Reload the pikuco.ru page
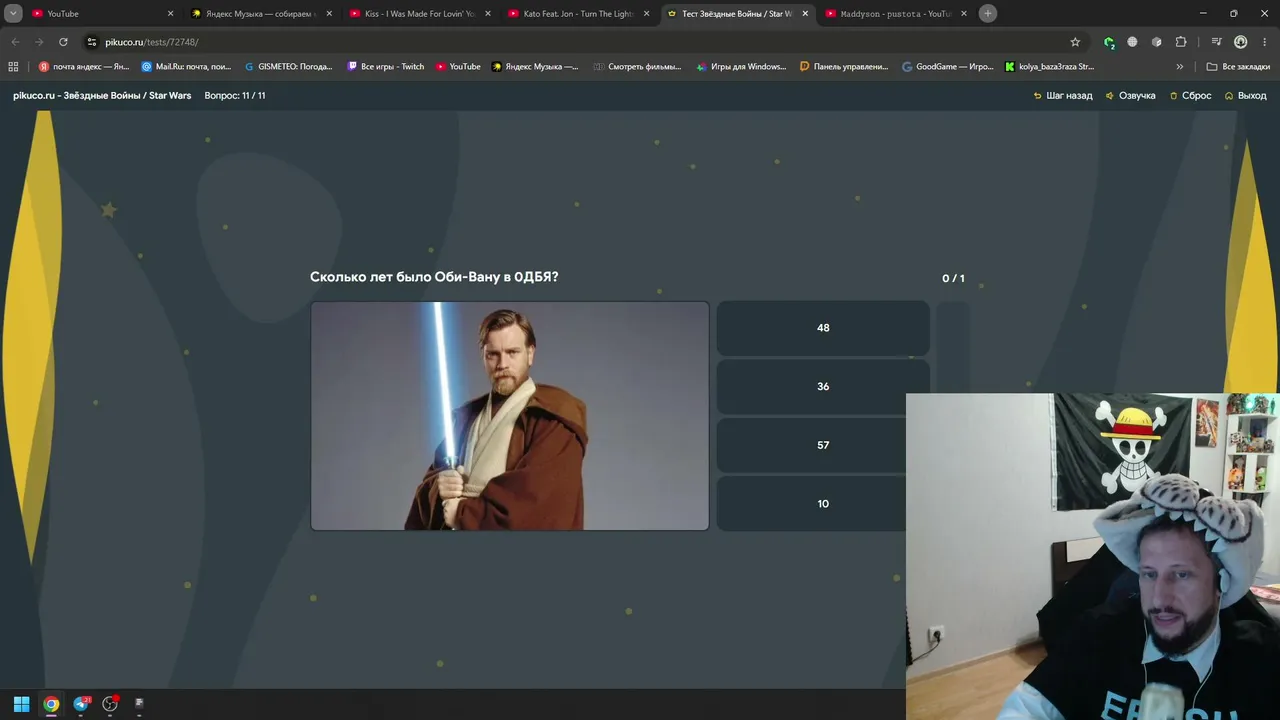1280x720 pixels. (x=63, y=42)
